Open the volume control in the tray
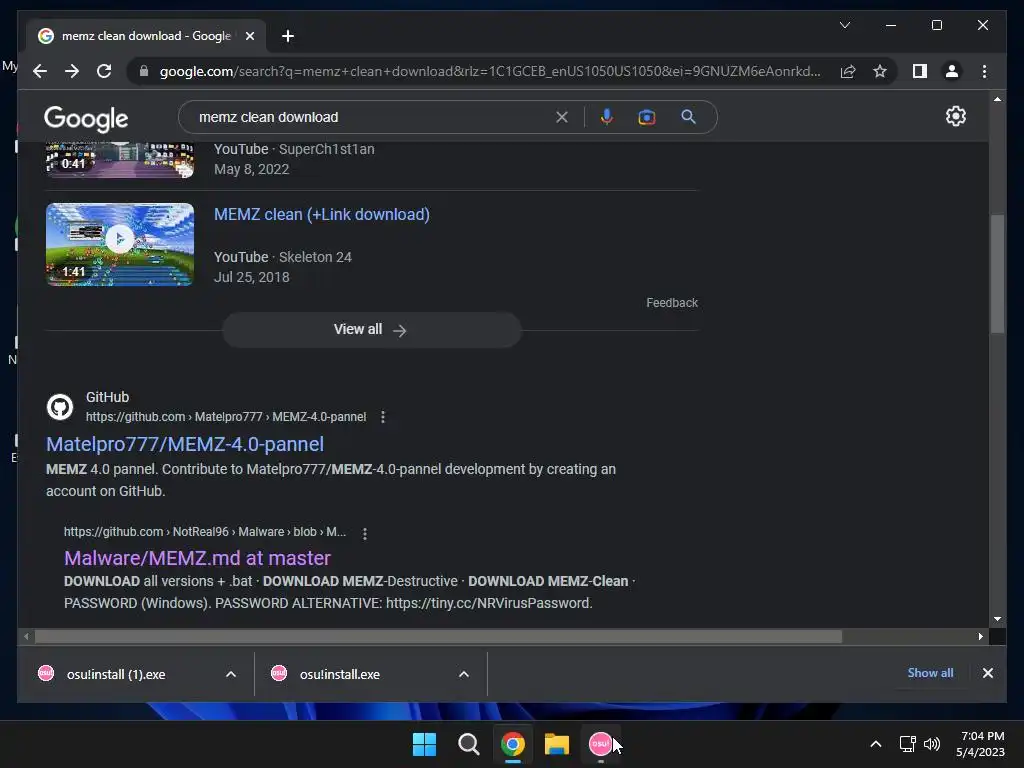1024x768 pixels. point(932,744)
